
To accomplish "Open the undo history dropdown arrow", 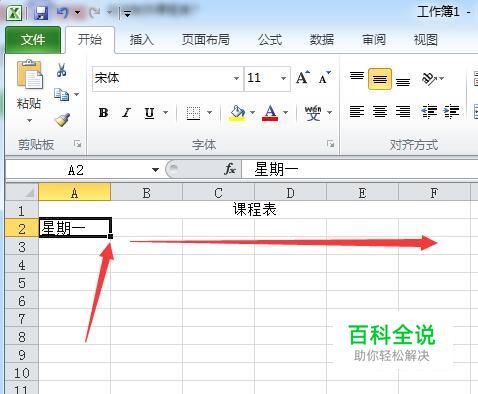I will [x=77, y=13].
